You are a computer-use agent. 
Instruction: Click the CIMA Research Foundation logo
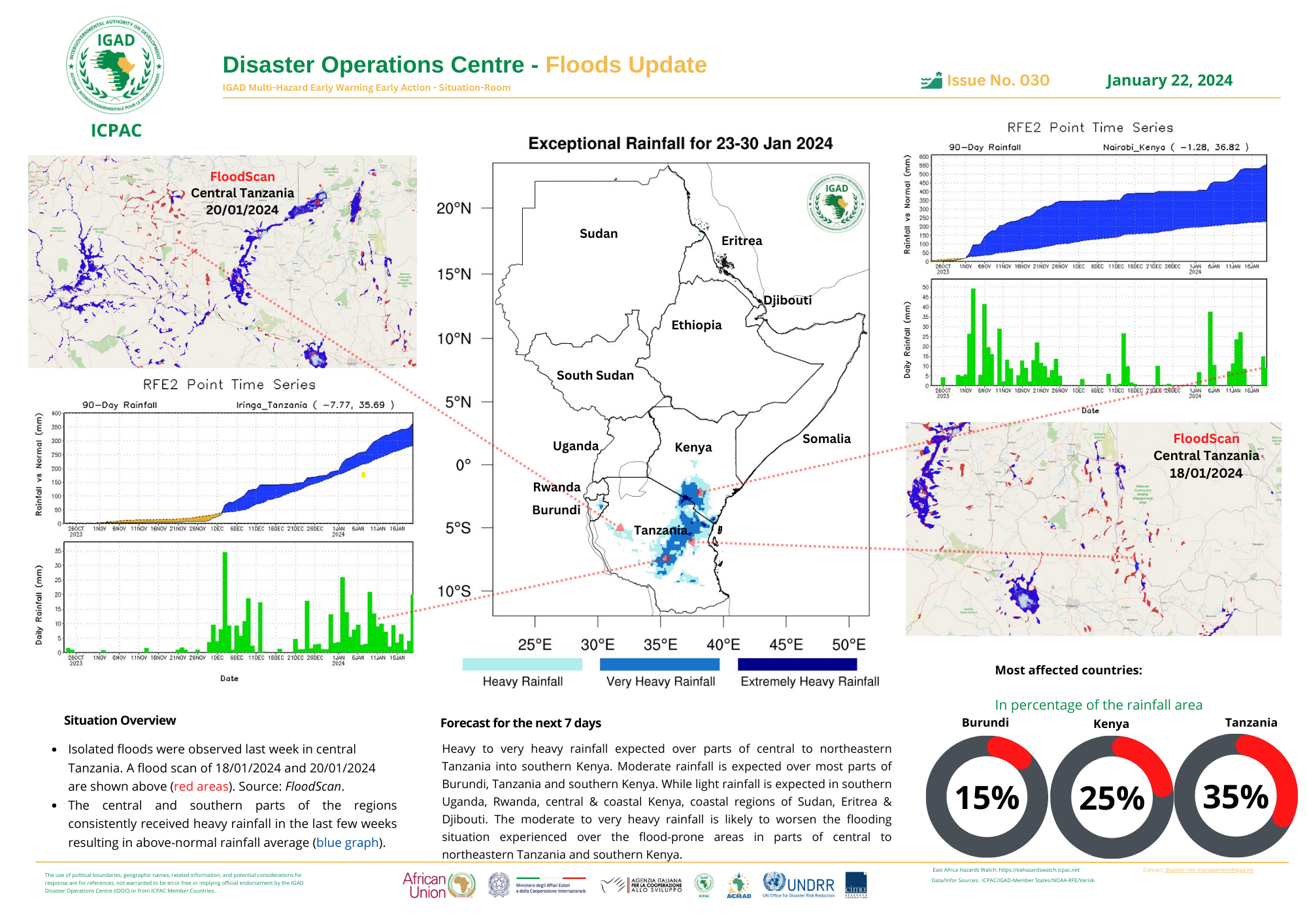pos(856,885)
